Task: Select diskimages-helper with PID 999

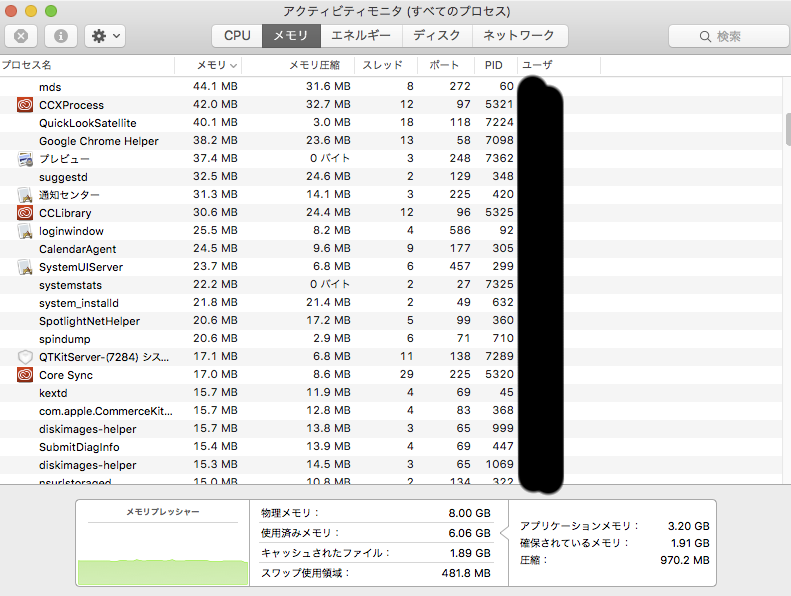Action: point(391,429)
